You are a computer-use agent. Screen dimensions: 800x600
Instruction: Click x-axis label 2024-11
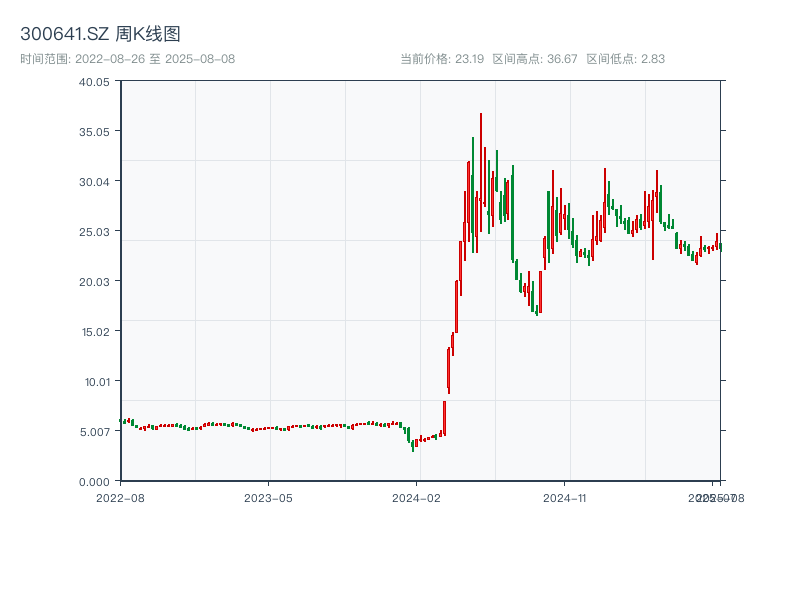(x=564, y=498)
